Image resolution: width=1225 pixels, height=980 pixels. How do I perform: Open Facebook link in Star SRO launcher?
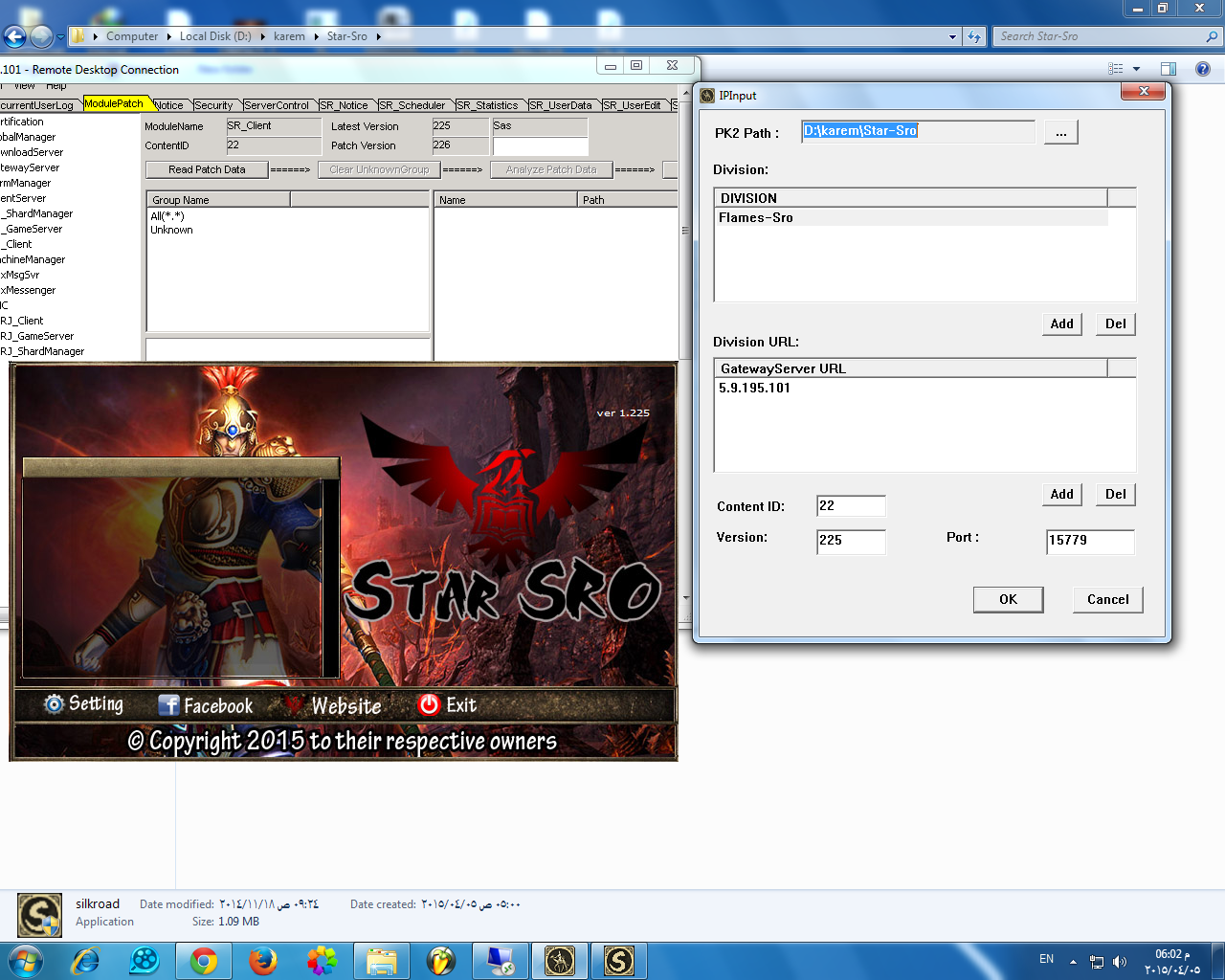click(206, 705)
